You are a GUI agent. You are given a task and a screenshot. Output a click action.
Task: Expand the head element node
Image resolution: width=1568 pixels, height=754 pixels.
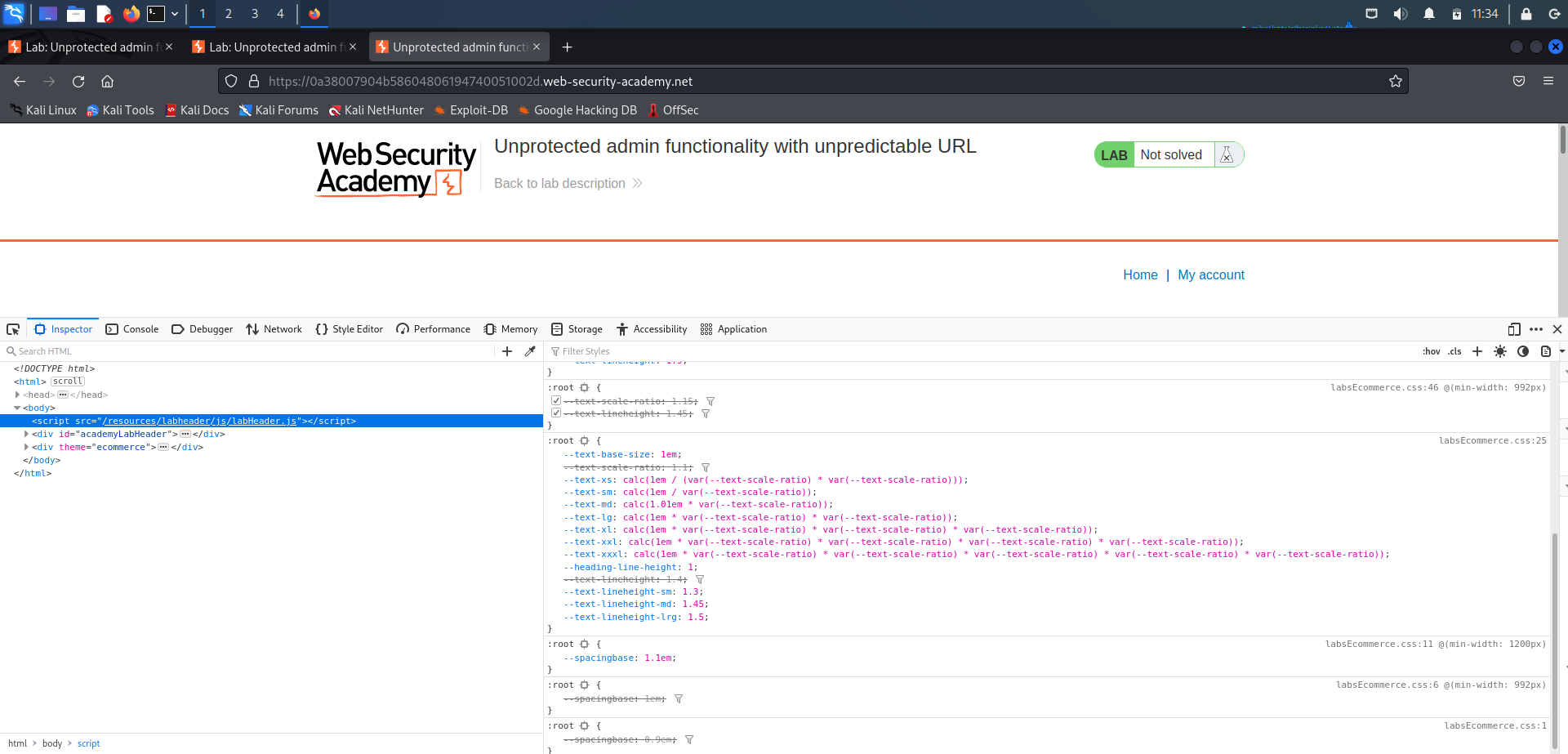click(x=17, y=395)
